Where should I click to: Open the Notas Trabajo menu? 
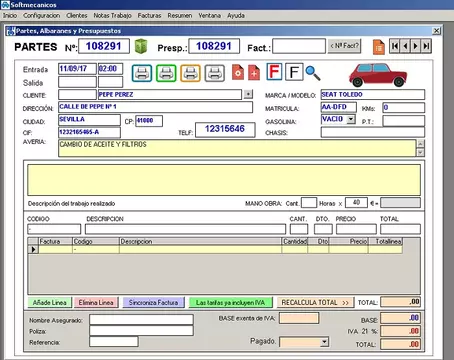coord(112,15)
